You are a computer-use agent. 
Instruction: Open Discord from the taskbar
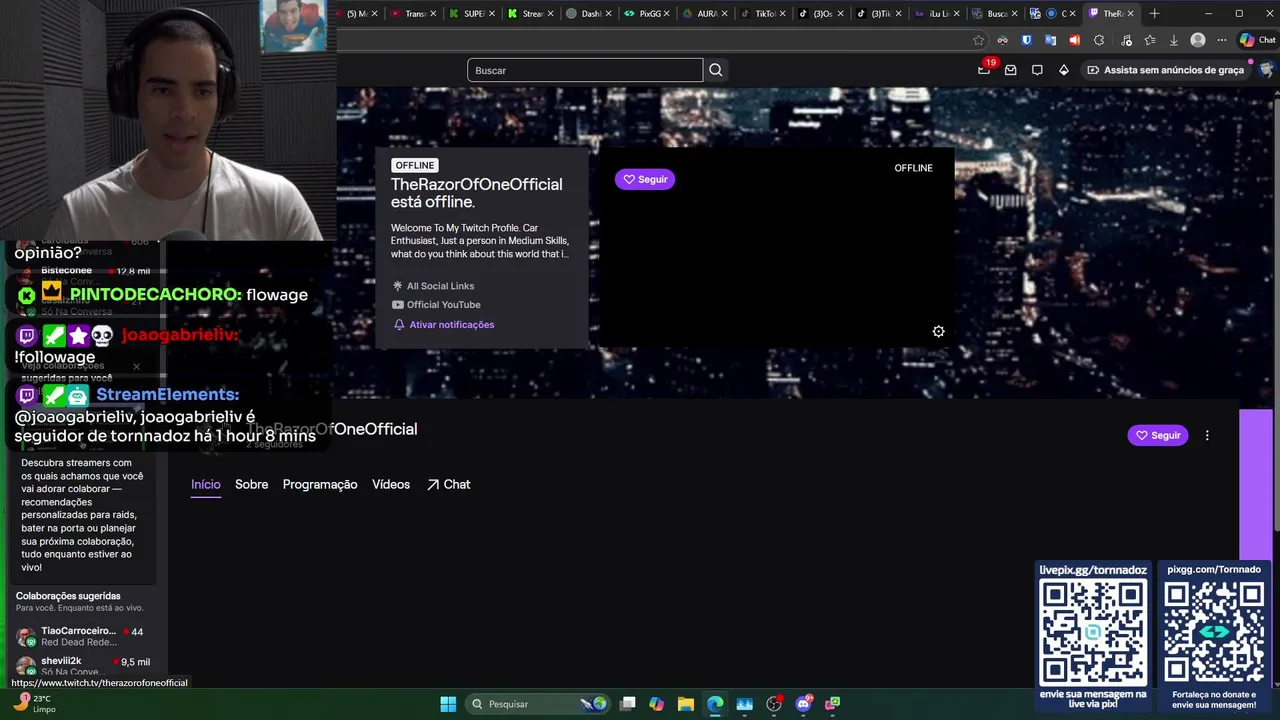tap(803, 704)
